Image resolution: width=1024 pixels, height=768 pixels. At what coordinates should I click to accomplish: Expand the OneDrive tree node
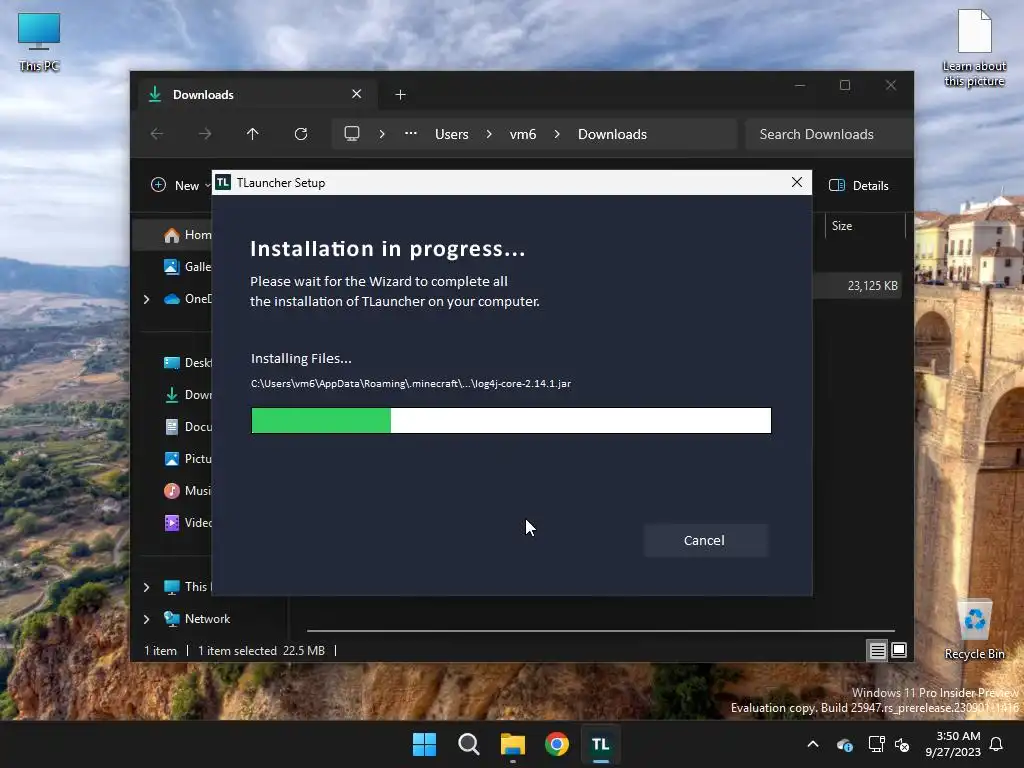point(146,299)
